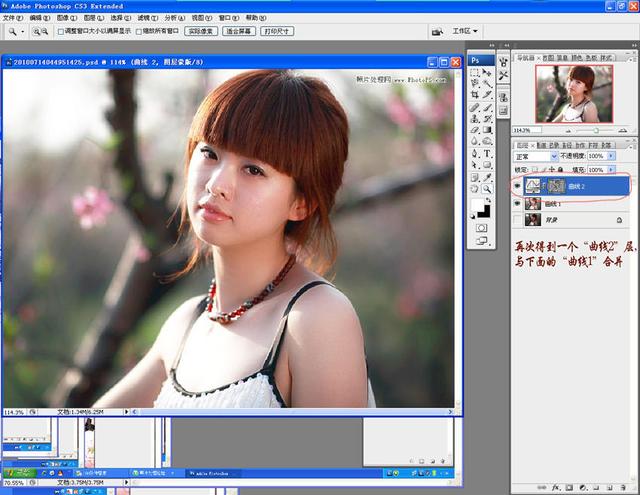Click the Quick Mask mode icon
Image resolution: width=640 pixels, height=495 pixels.
[481, 228]
